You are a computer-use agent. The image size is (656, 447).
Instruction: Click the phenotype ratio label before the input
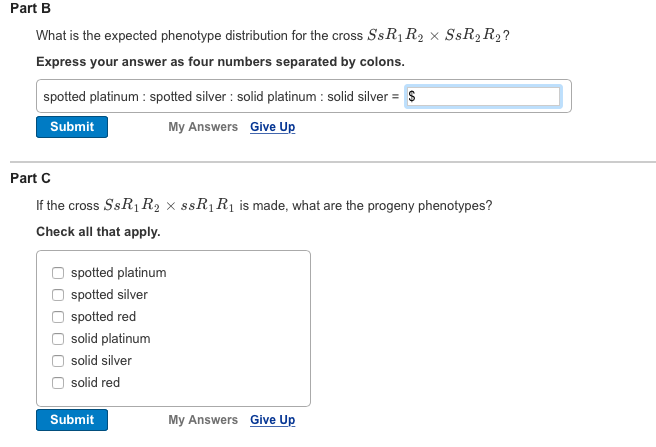click(x=221, y=97)
